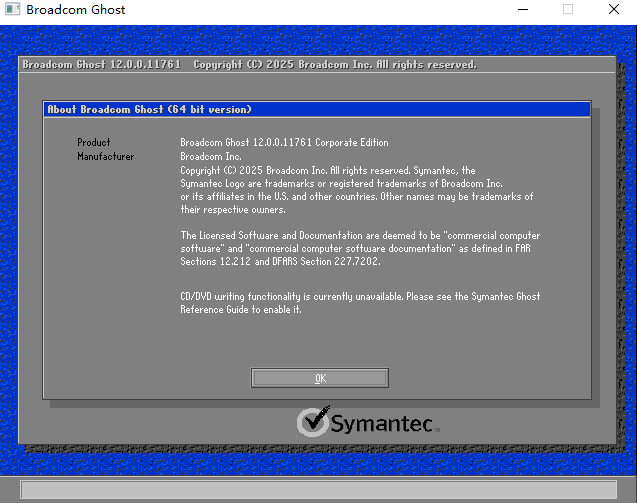Viewport: 637px width, 503px height.
Task: Click 'Reference Guide to enable it.' line
Action: coord(241,310)
